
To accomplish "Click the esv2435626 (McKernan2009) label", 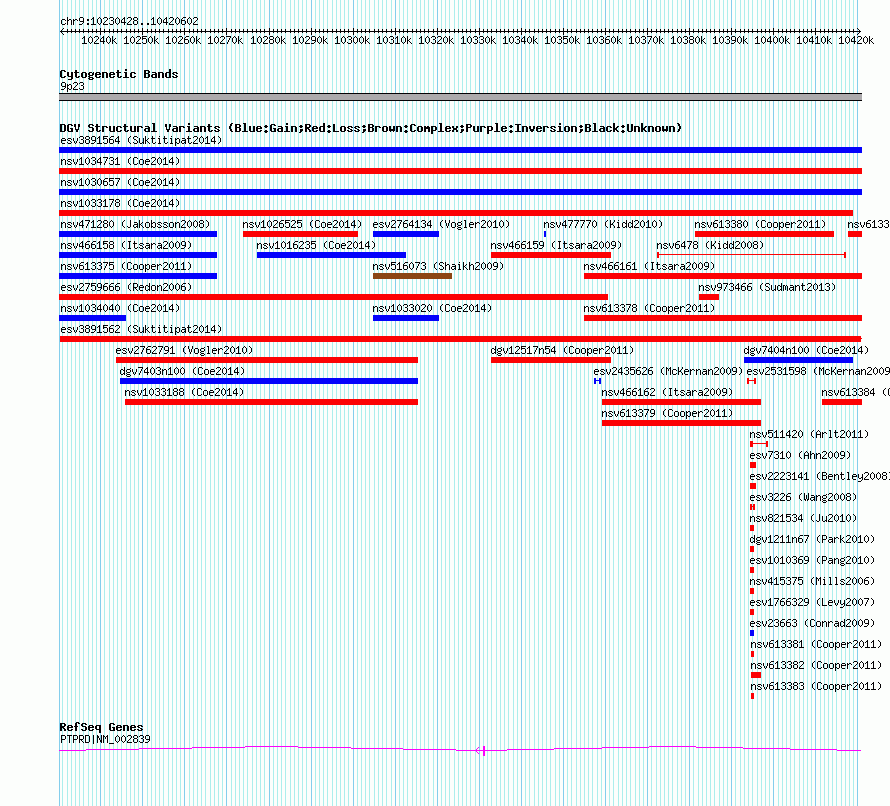I will pos(668,371).
